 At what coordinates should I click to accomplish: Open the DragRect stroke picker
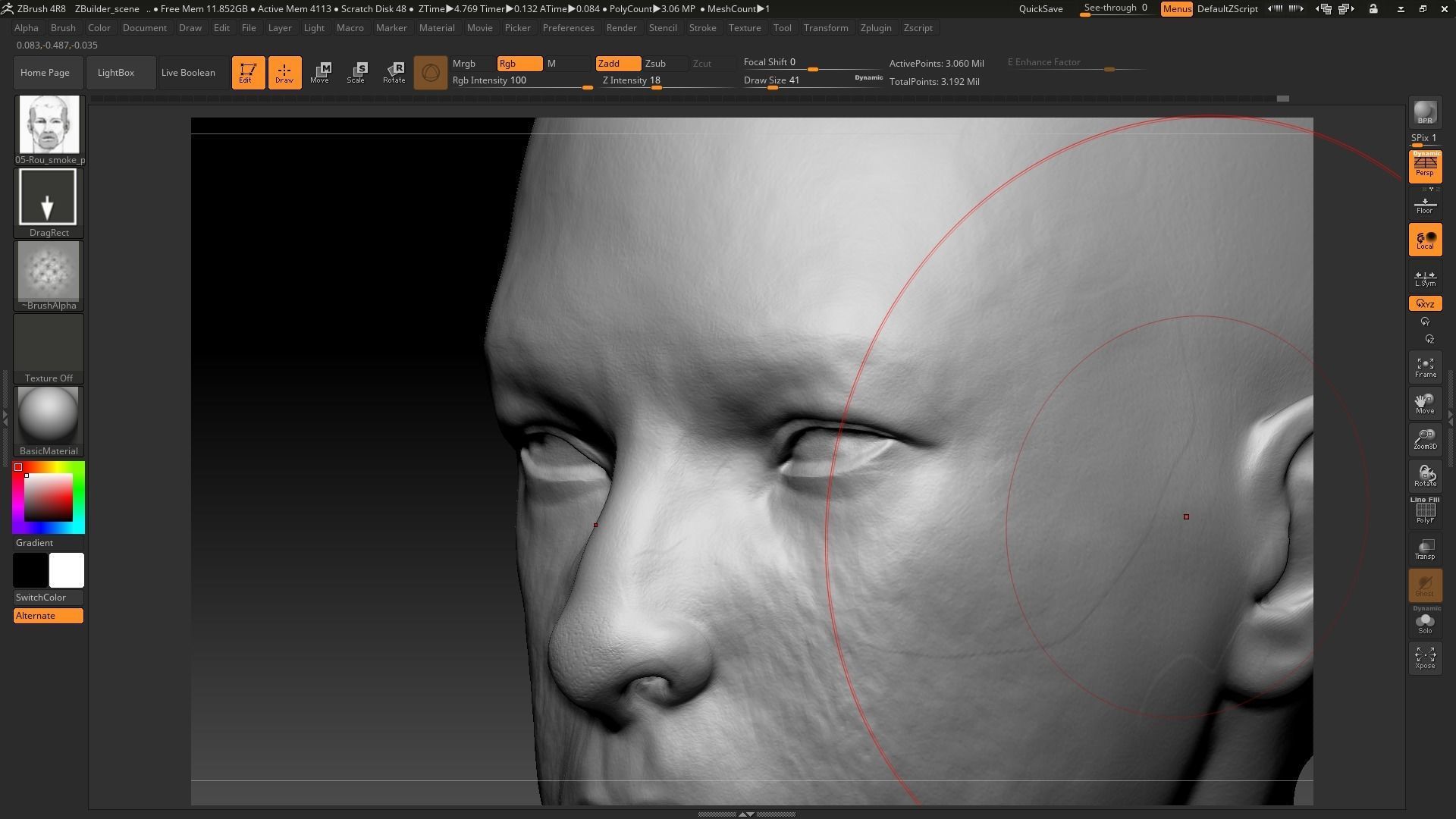tap(48, 197)
